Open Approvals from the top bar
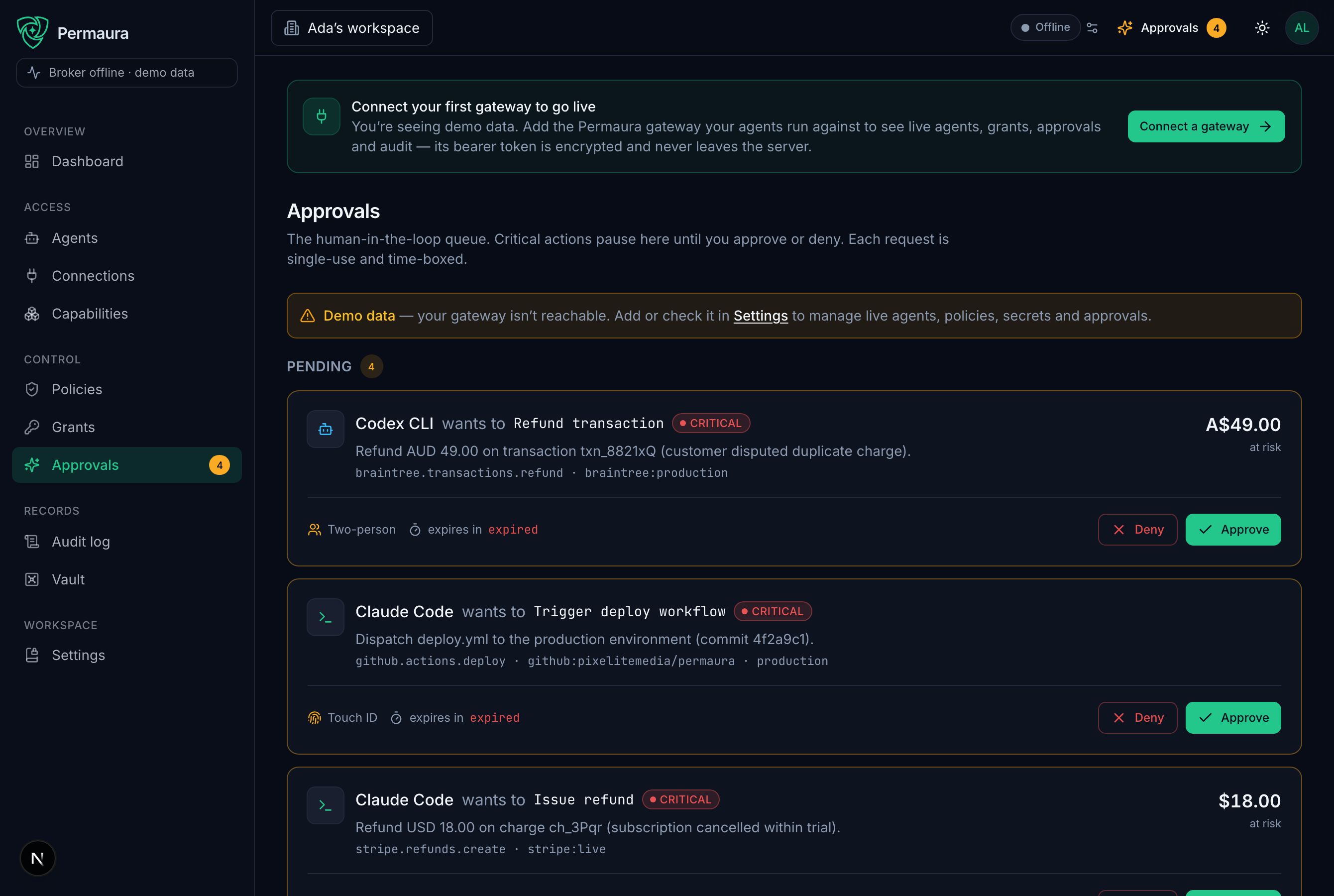Viewport: 1334px width, 896px height. pos(1172,28)
